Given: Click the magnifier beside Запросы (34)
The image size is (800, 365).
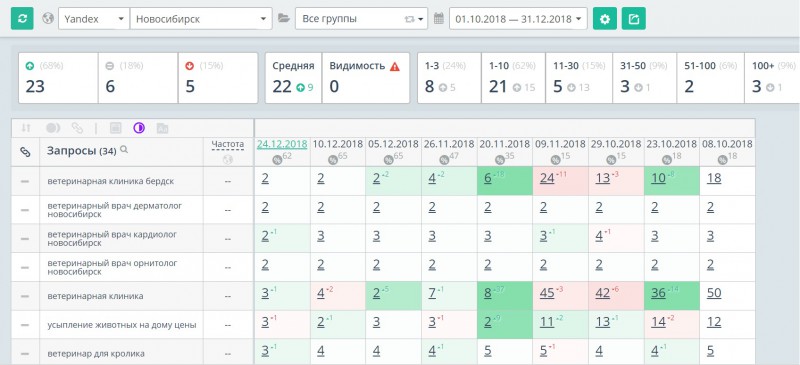Looking at the screenshot, I should point(123,150).
